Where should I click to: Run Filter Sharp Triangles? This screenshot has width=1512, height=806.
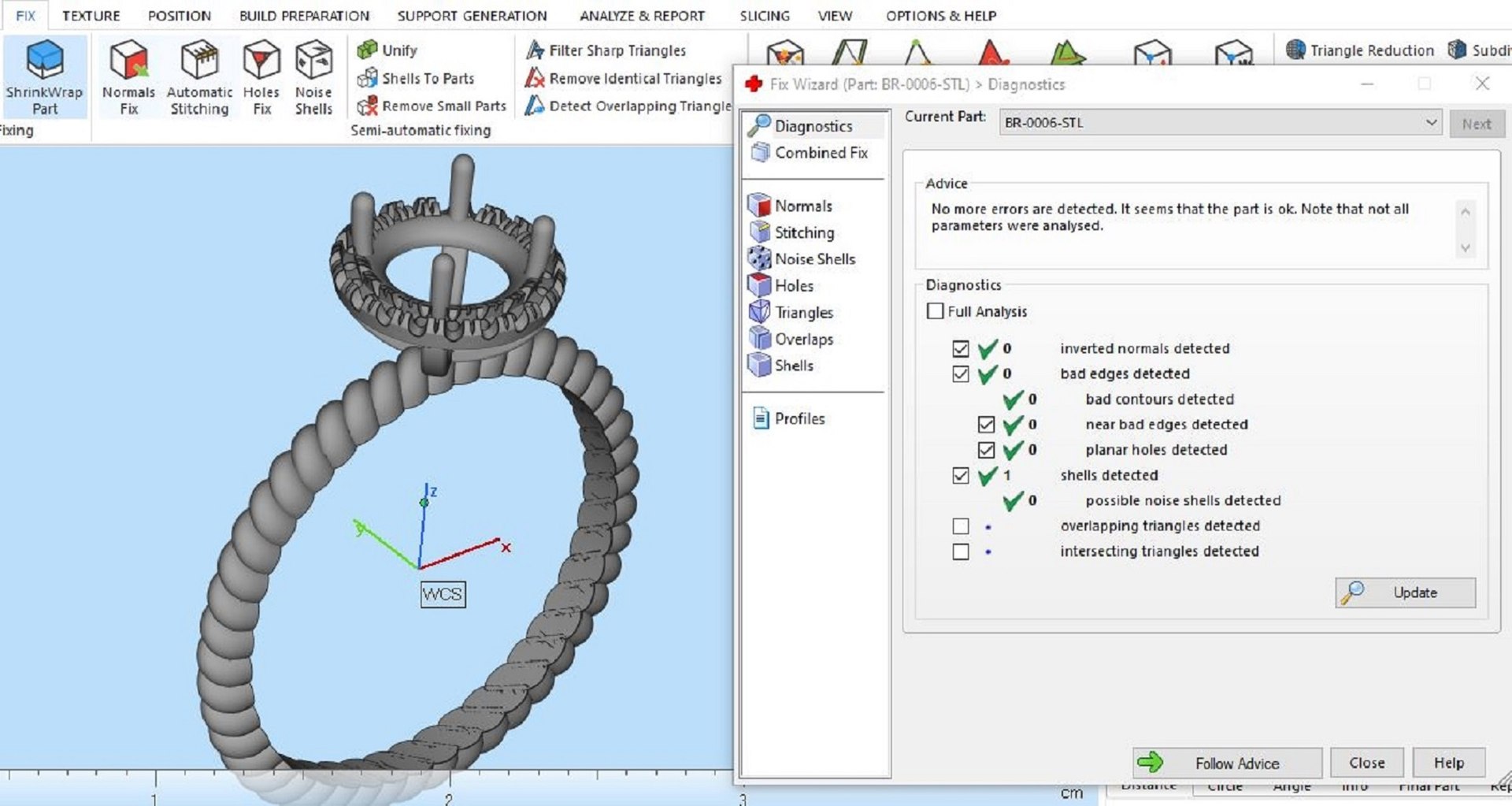pos(606,50)
